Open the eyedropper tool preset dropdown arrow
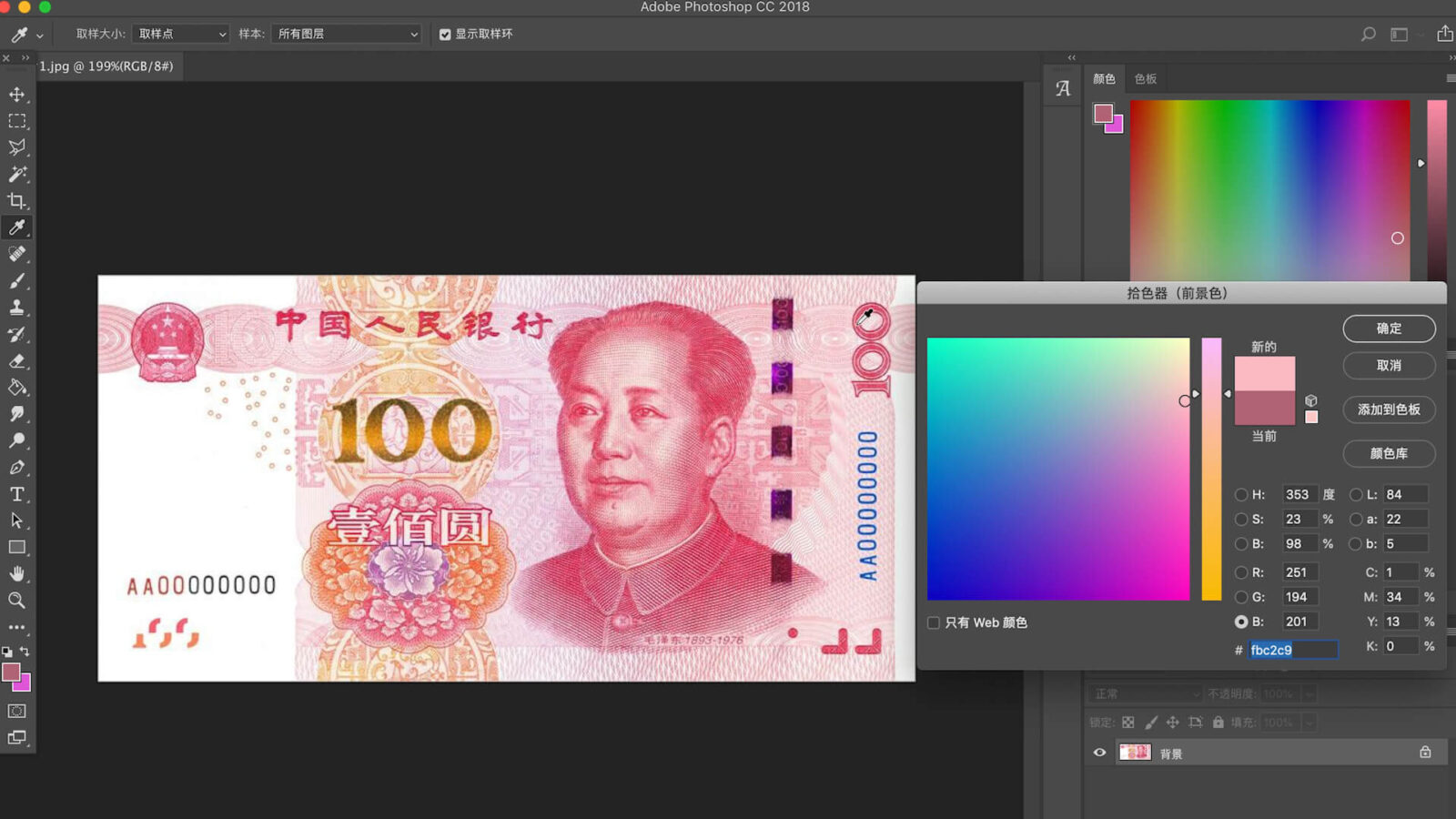The width and height of the screenshot is (1456, 819). (x=39, y=35)
